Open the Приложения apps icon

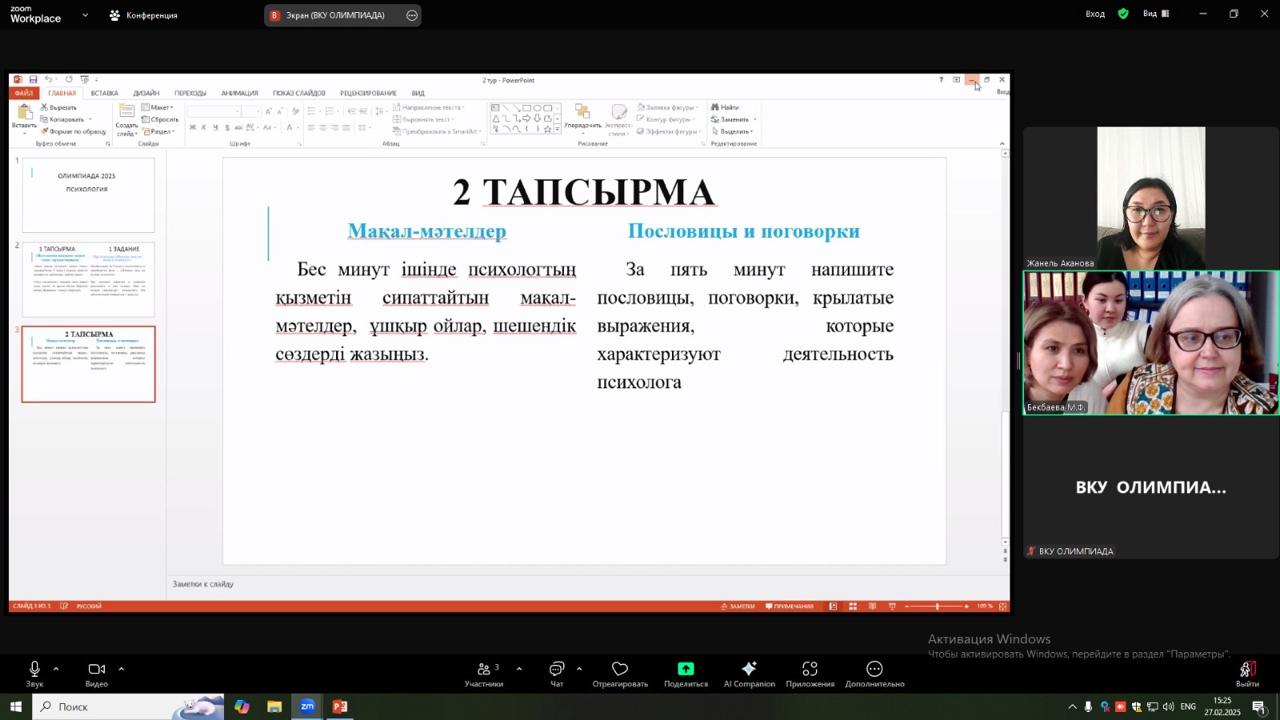tap(810, 669)
